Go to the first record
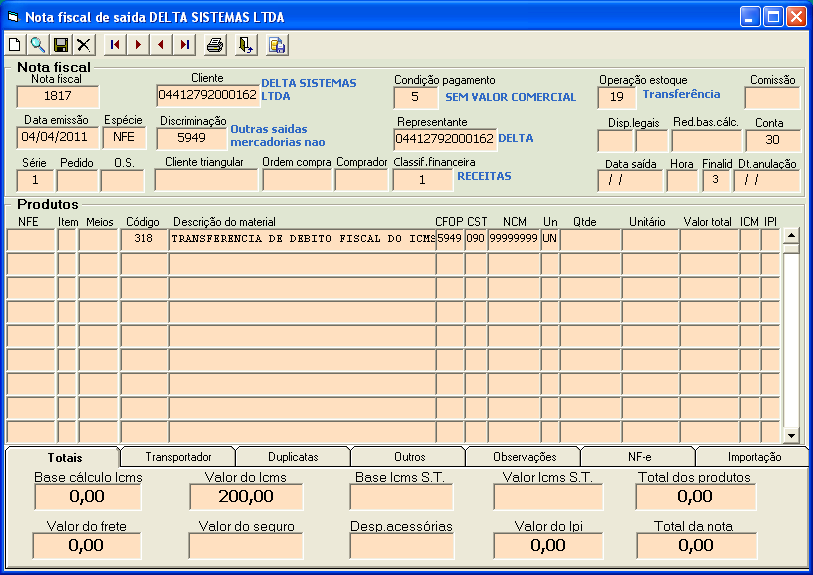The height and width of the screenshot is (575, 813). coord(115,45)
